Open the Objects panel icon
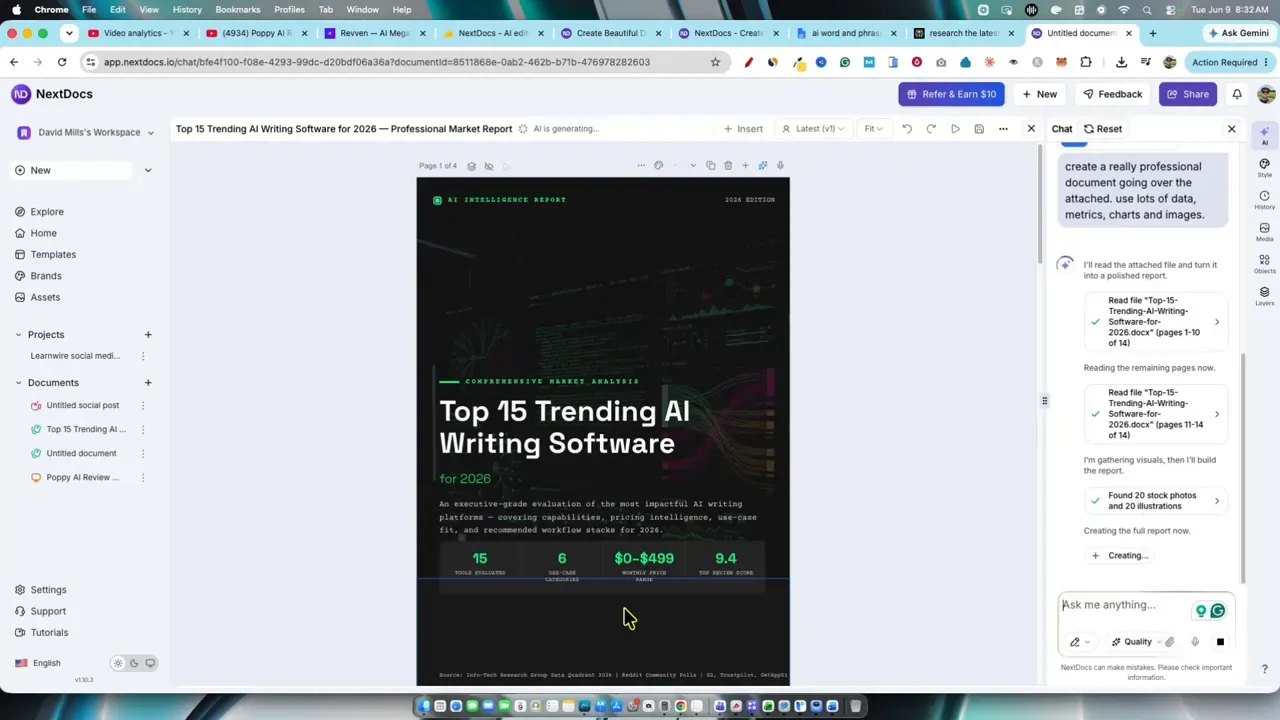This screenshot has width=1280, height=720. tap(1264, 264)
